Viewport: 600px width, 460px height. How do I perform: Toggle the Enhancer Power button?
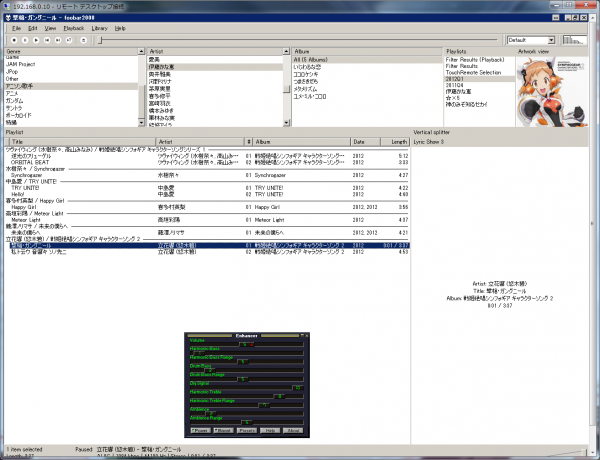(x=198, y=429)
